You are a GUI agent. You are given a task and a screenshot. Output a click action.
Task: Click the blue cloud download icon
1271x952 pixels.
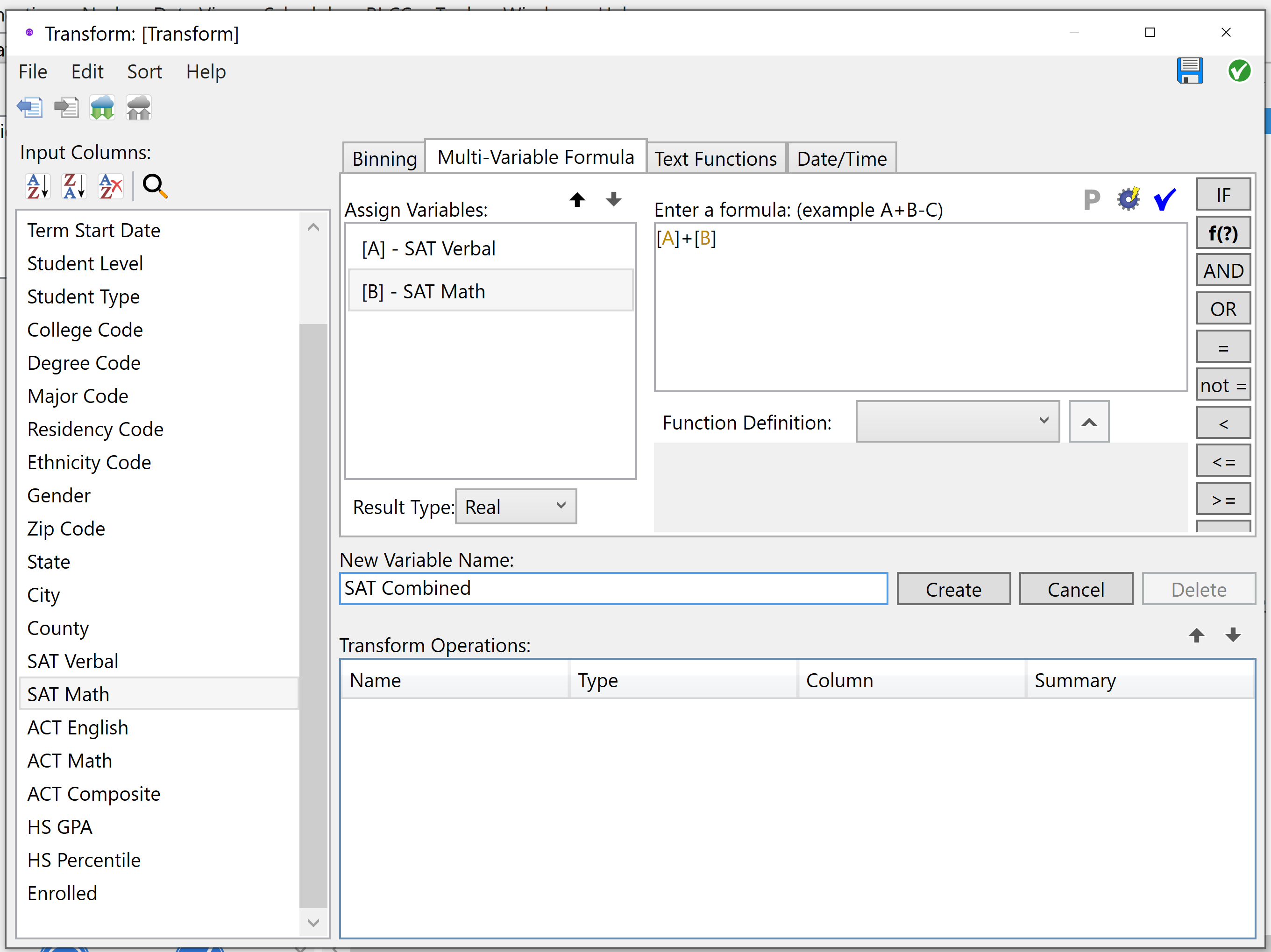[x=102, y=107]
